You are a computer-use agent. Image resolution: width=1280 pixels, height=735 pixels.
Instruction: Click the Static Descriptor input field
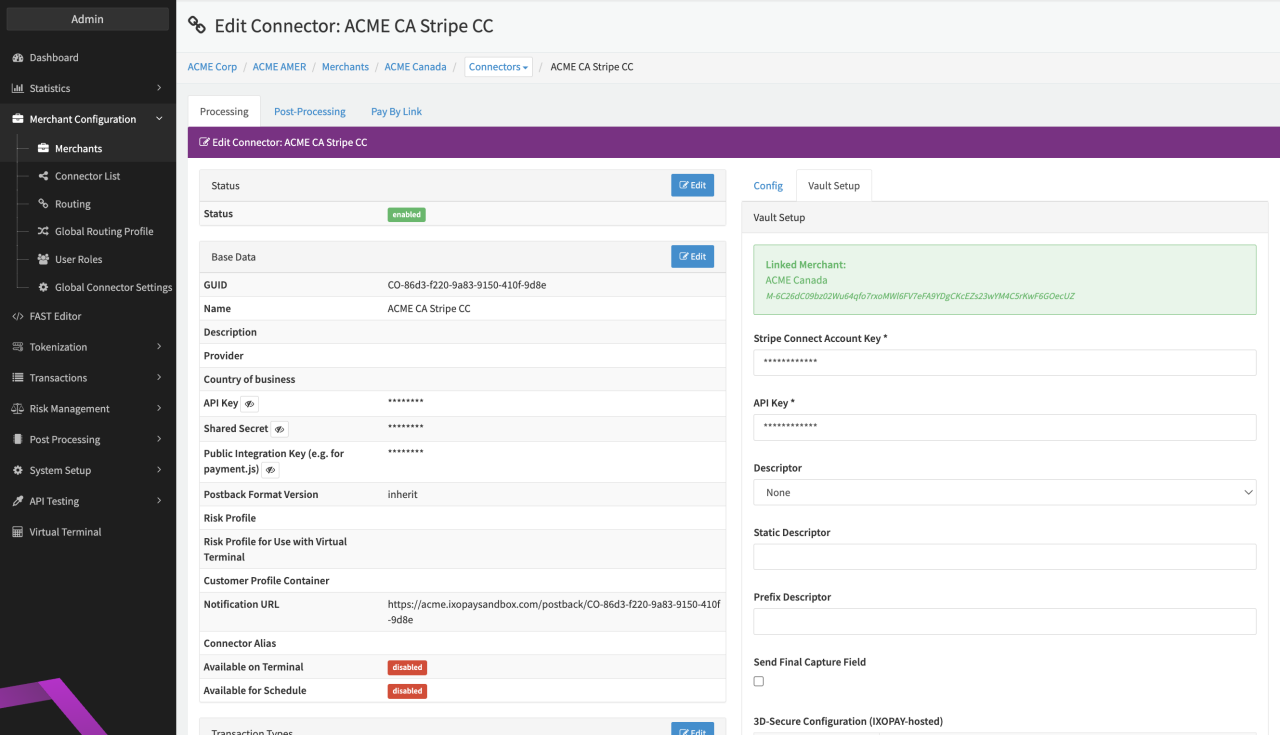(x=1004, y=557)
